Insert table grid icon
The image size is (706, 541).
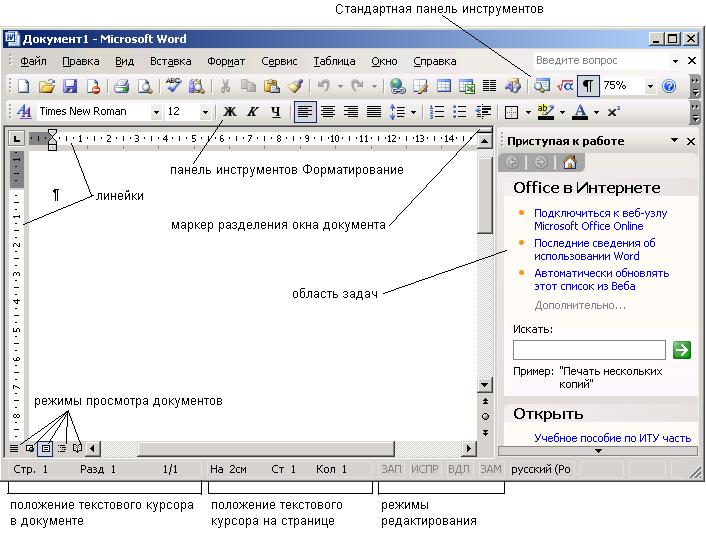click(444, 86)
